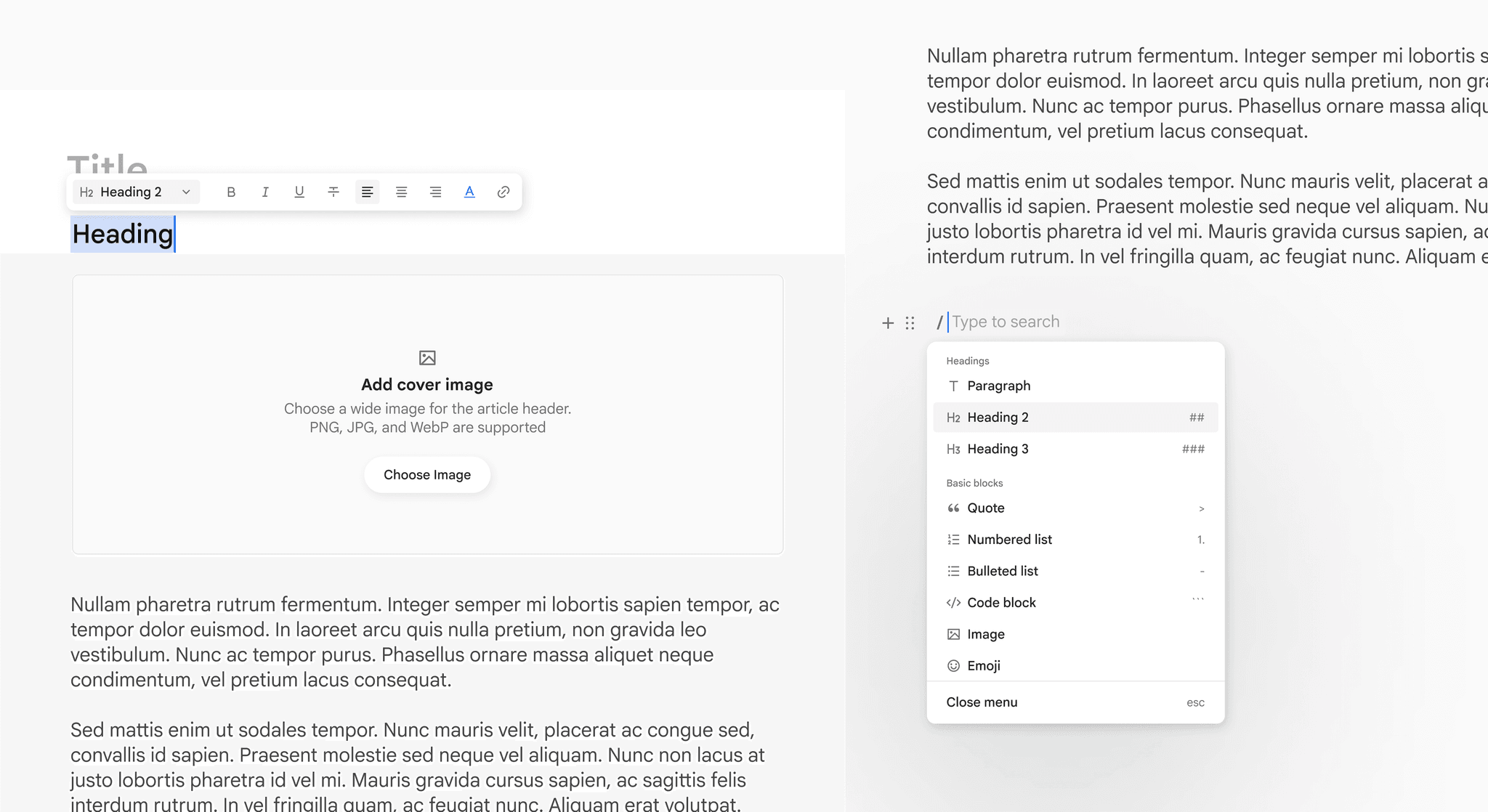The height and width of the screenshot is (812, 1488).
Task: Toggle underline formatting in the floating toolbar
Action: [x=299, y=192]
